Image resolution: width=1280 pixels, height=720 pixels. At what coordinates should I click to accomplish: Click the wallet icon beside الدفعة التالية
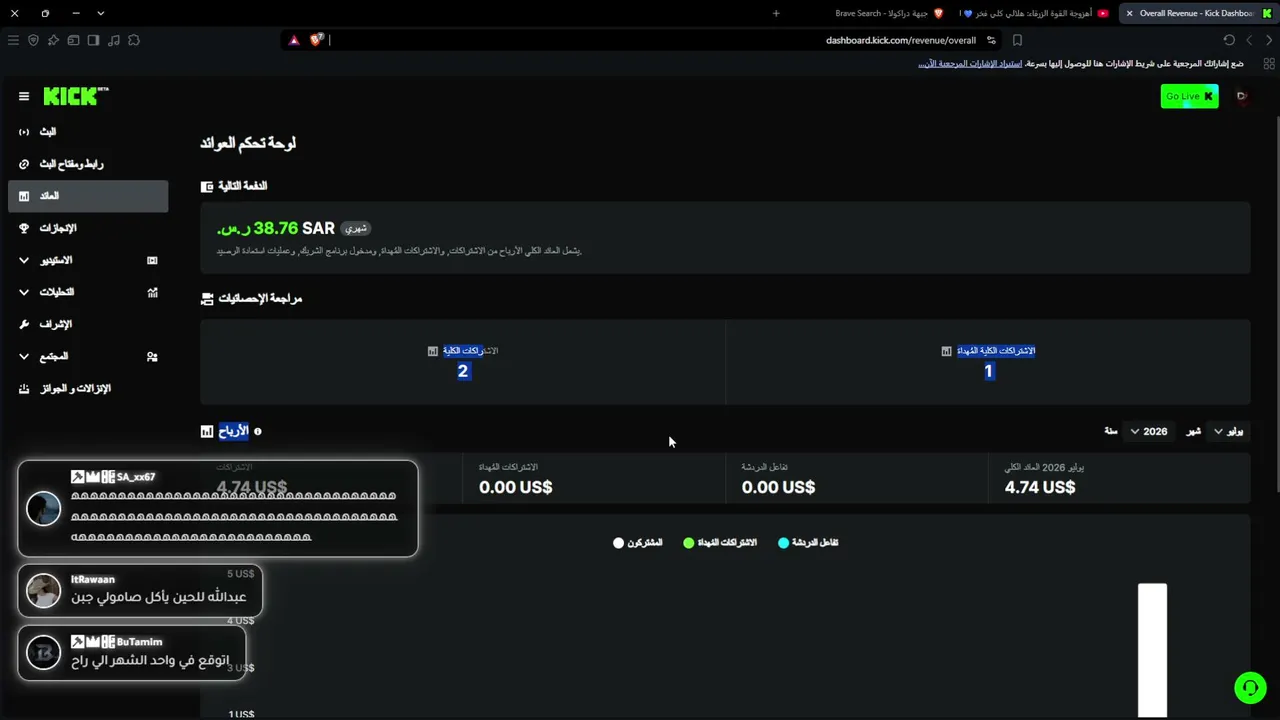[x=207, y=186]
